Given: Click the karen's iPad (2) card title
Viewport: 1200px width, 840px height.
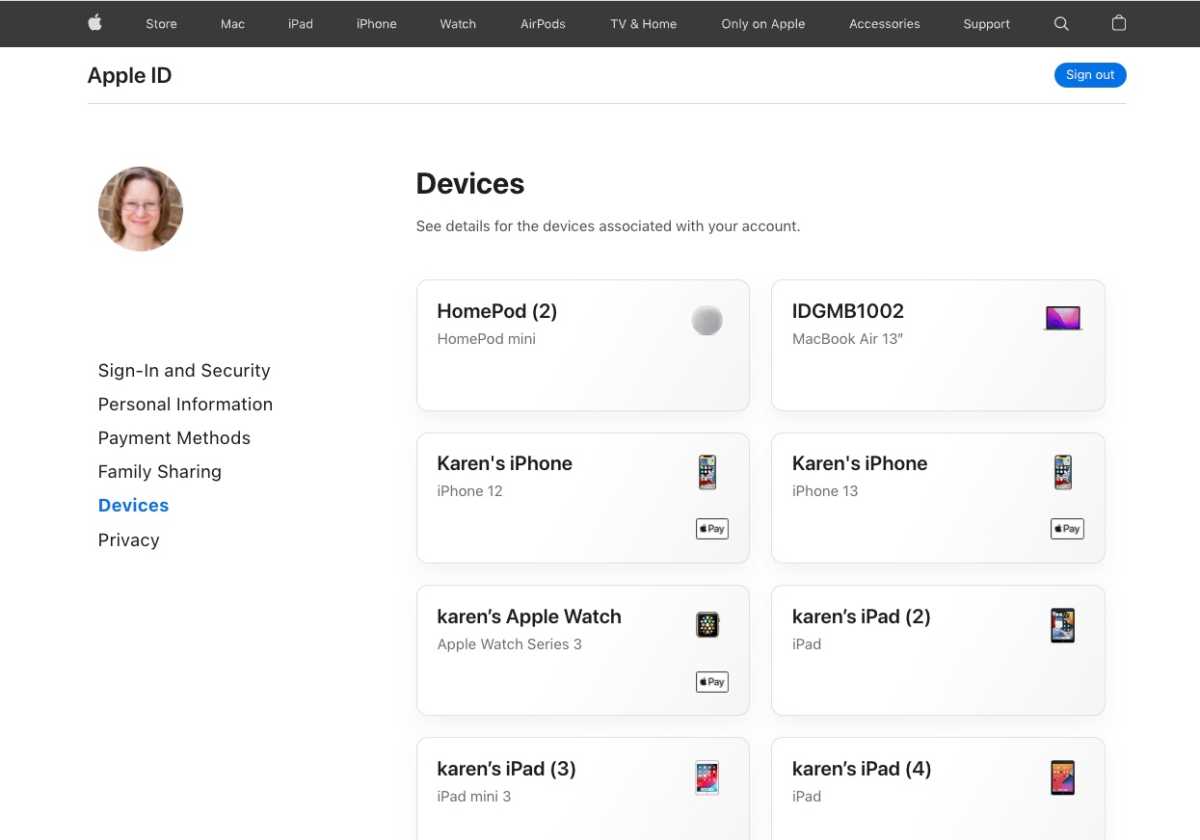Looking at the screenshot, I should click(861, 617).
